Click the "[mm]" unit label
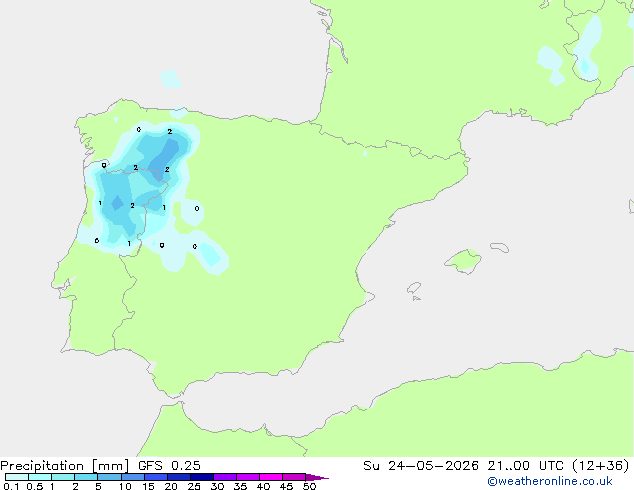This screenshot has height=490, width=634. (111, 466)
